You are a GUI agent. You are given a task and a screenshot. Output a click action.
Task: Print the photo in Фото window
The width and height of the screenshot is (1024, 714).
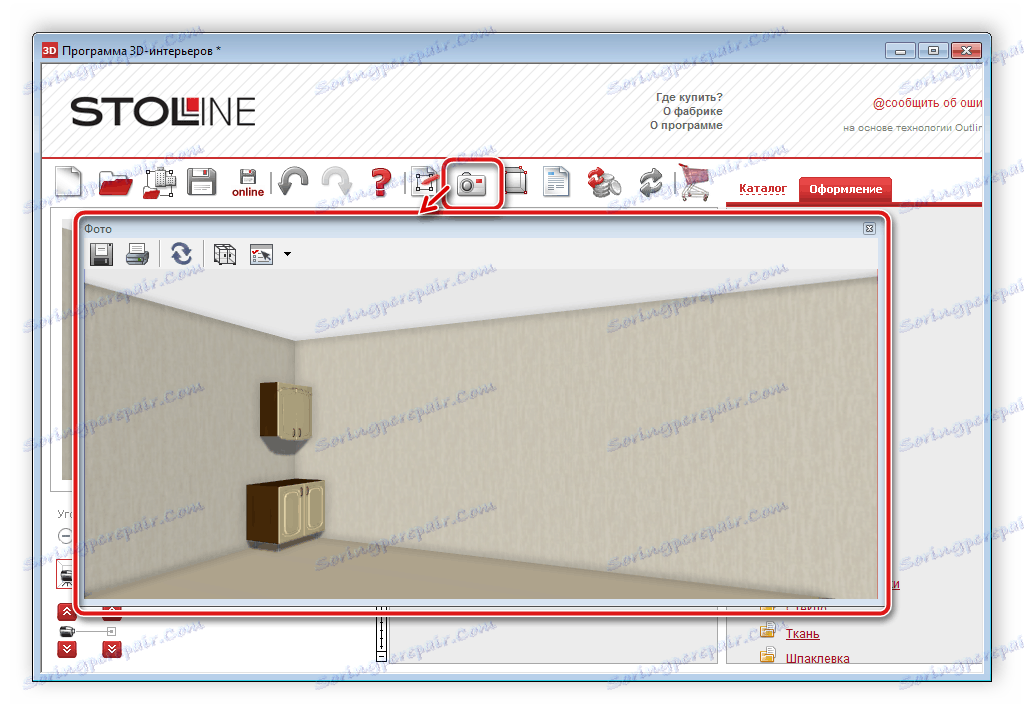coord(137,254)
